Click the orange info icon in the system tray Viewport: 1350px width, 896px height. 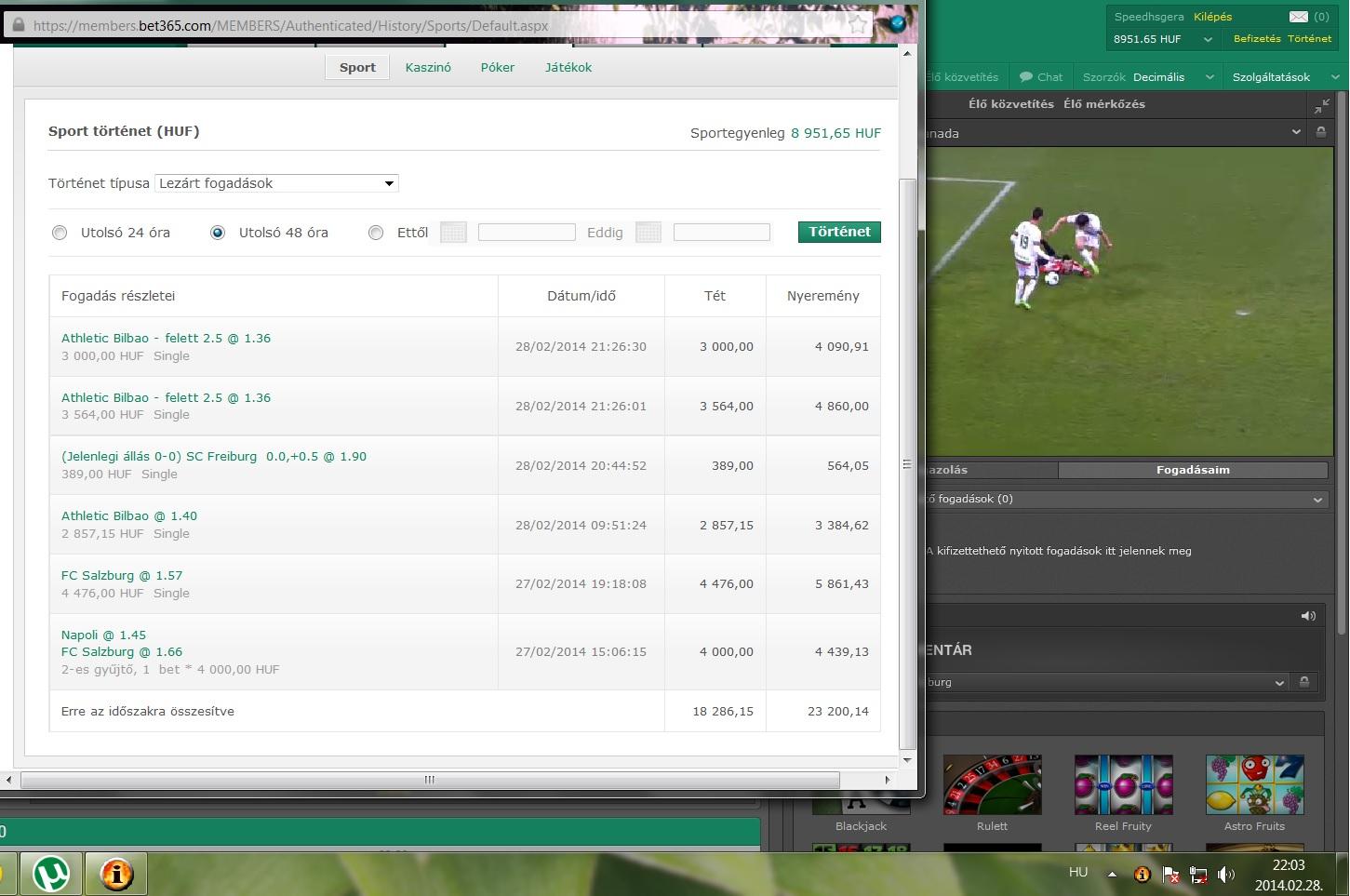(1143, 874)
